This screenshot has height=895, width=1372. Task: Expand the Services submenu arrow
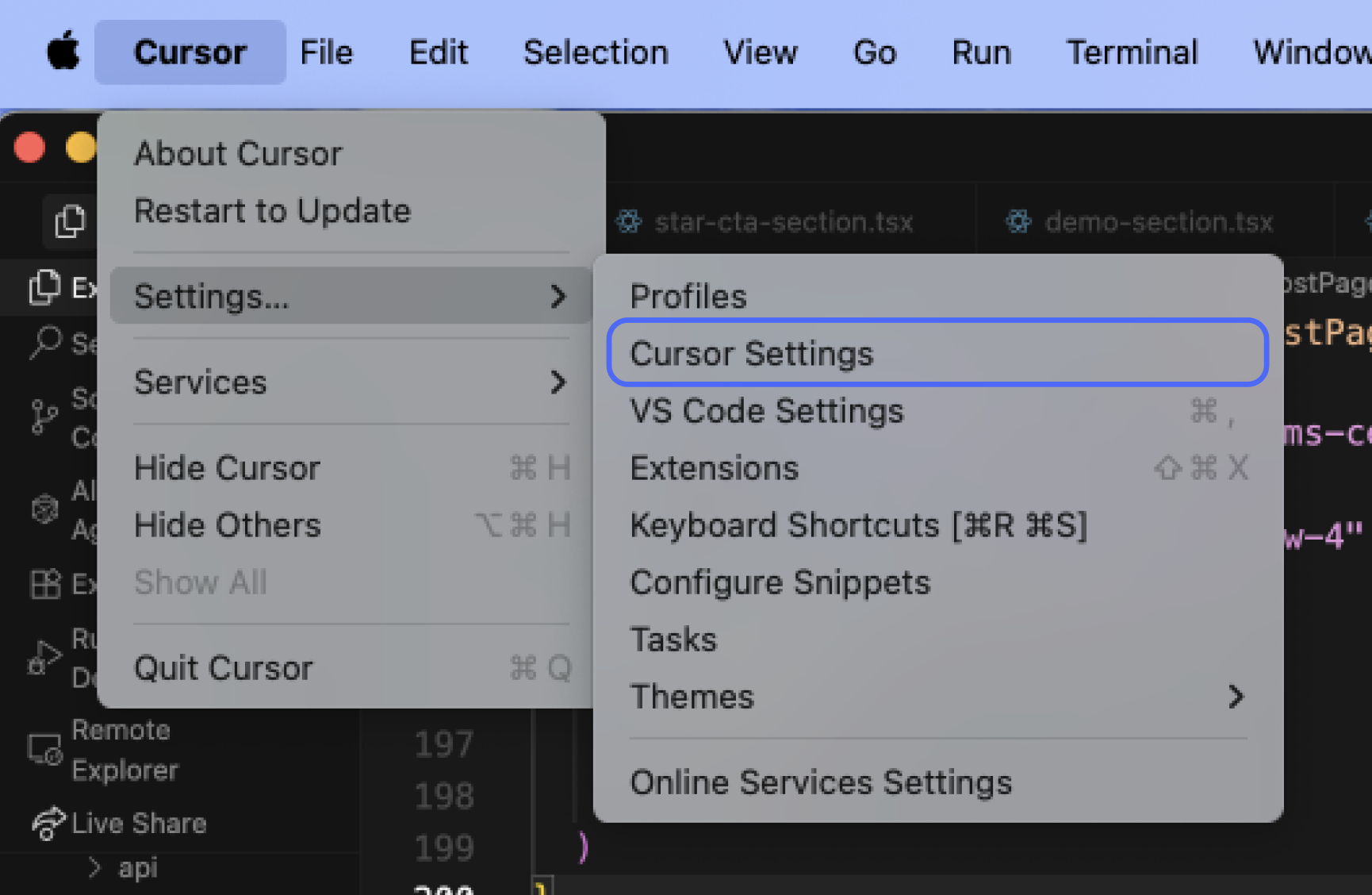pyautogui.click(x=558, y=382)
